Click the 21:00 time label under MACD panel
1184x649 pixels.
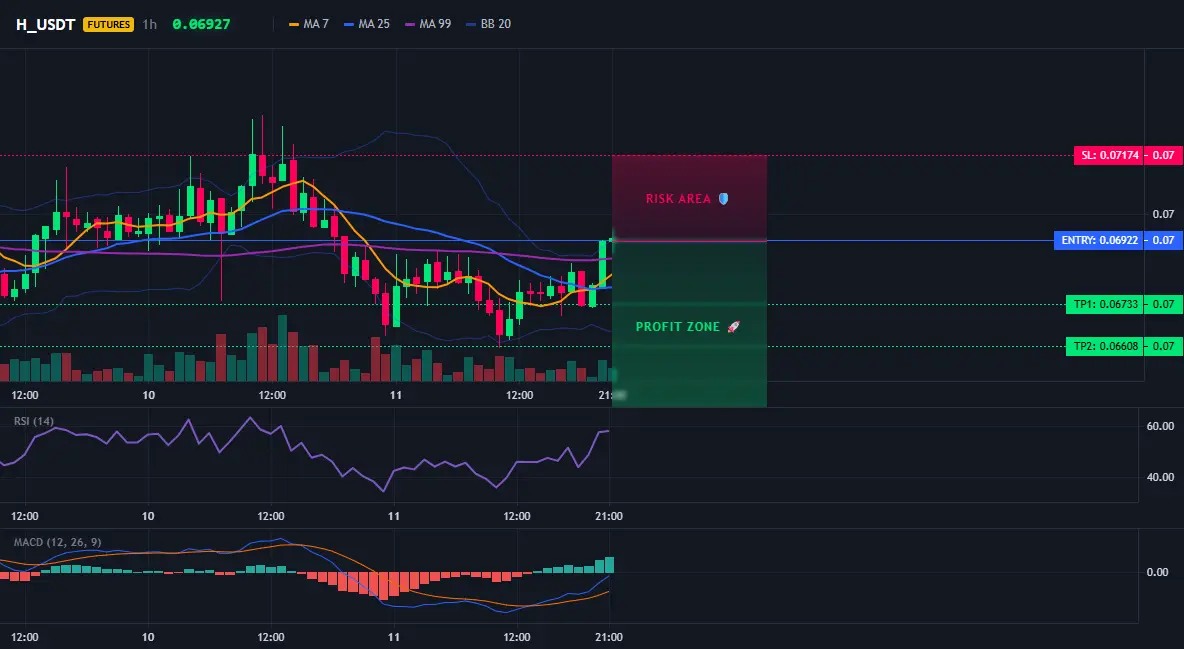click(x=609, y=637)
